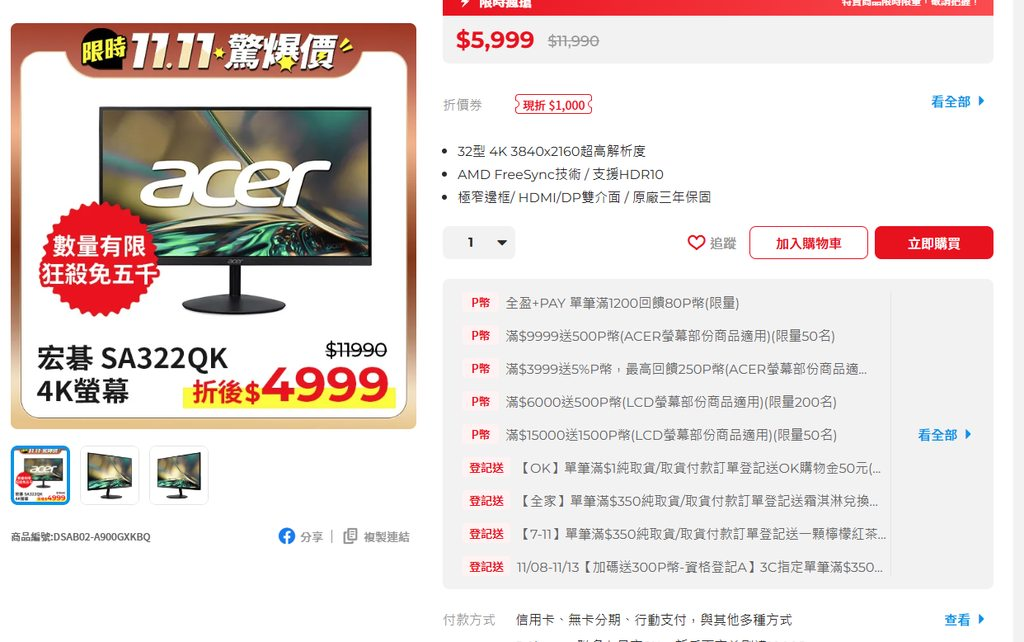The image size is (1024, 642).
Task: Expand promotions list with 看全部
Action: tap(944, 434)
